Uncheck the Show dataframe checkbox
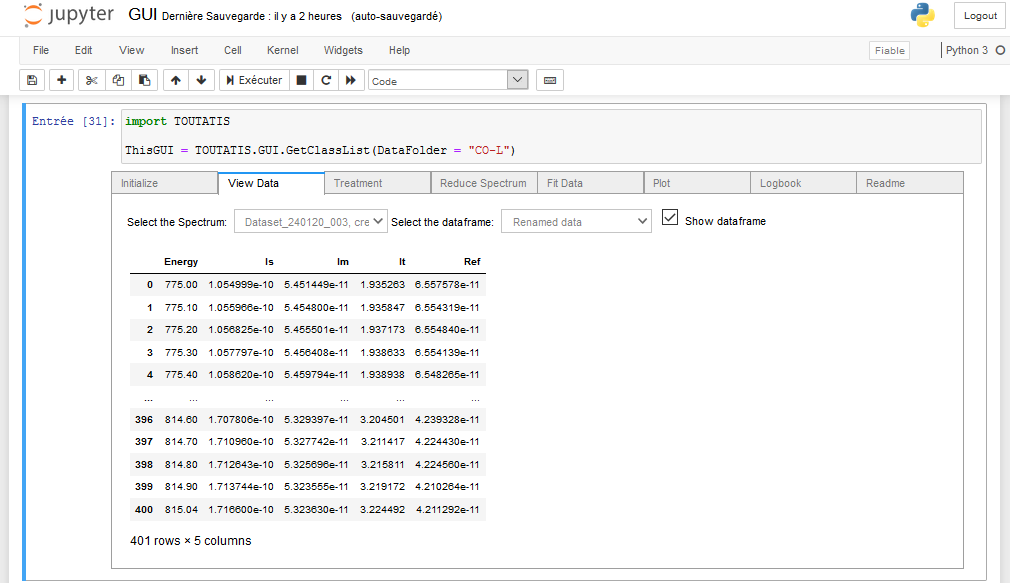 pyautogui.click(x=670, y=218)
